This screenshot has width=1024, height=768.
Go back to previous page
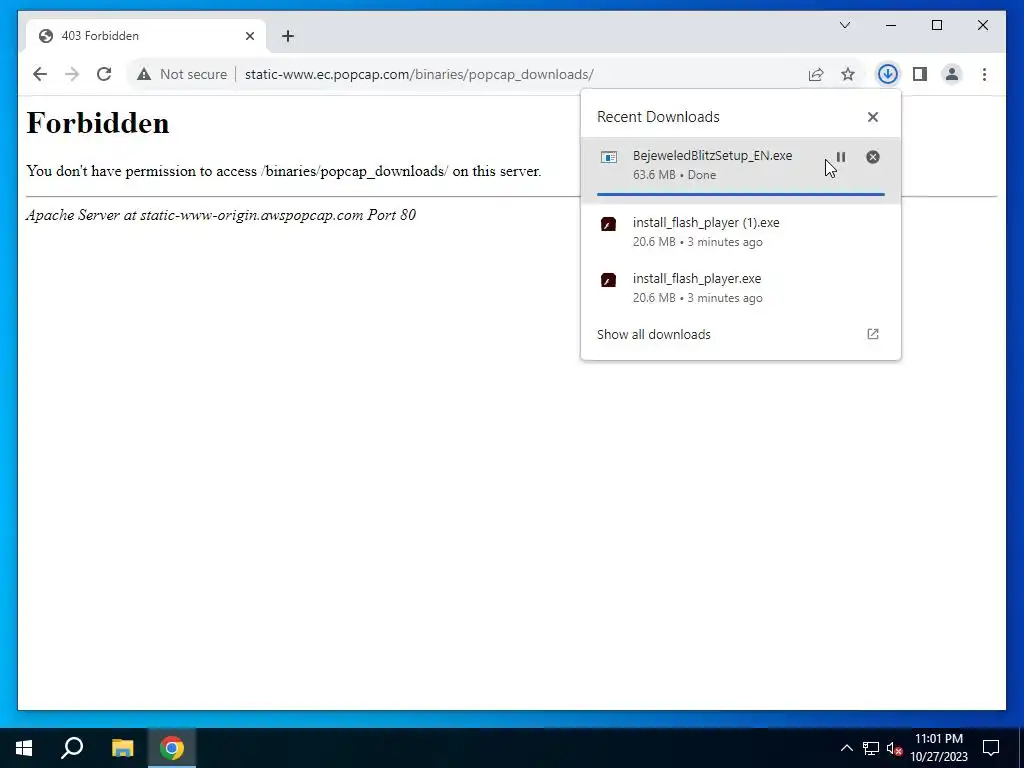[40, 74]
